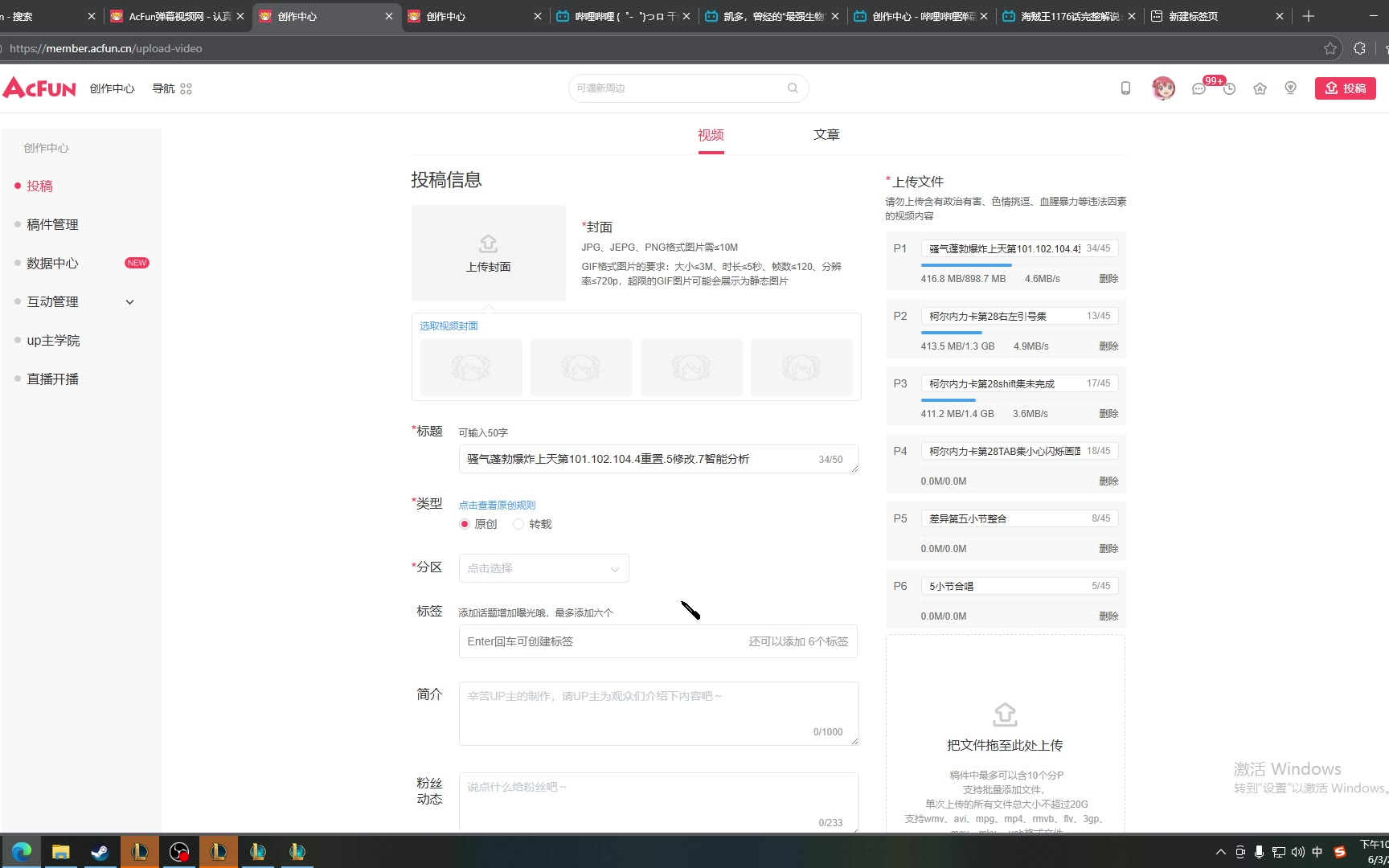
Task: Open the messages chat bubble icon
Action: 1198,89
